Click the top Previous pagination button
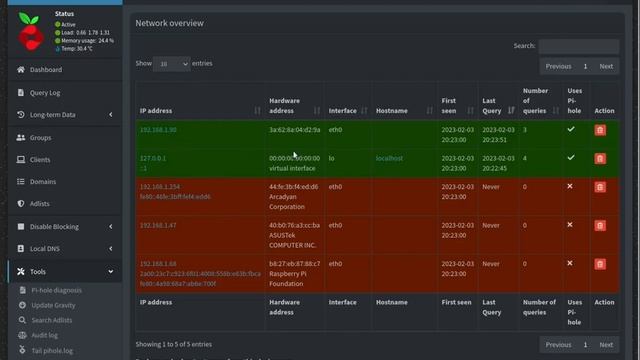640x360 pixels. click(x=558, y=67)
